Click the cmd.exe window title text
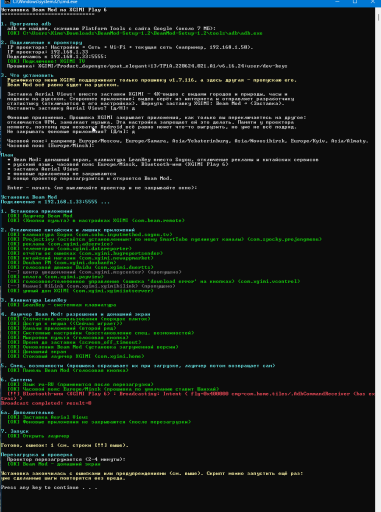Viewport: 381px width, 512px height. pos(45,2)
